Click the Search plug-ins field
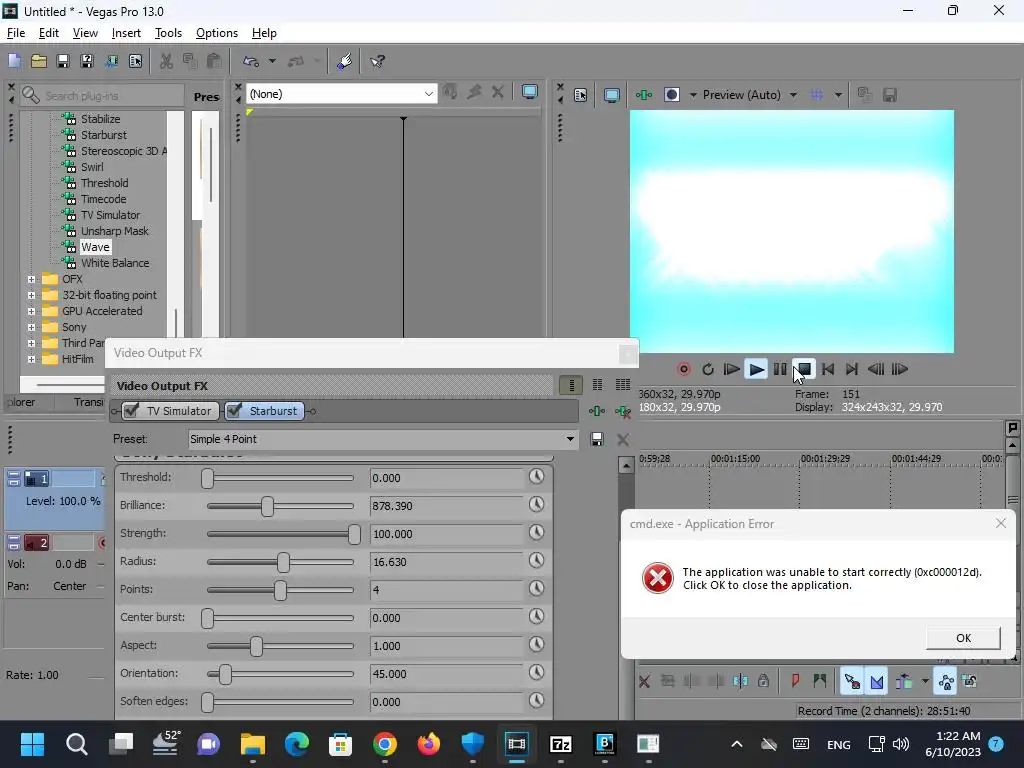Image resolution: width=1024 pixels, height=768 pixels. [103, 96]
